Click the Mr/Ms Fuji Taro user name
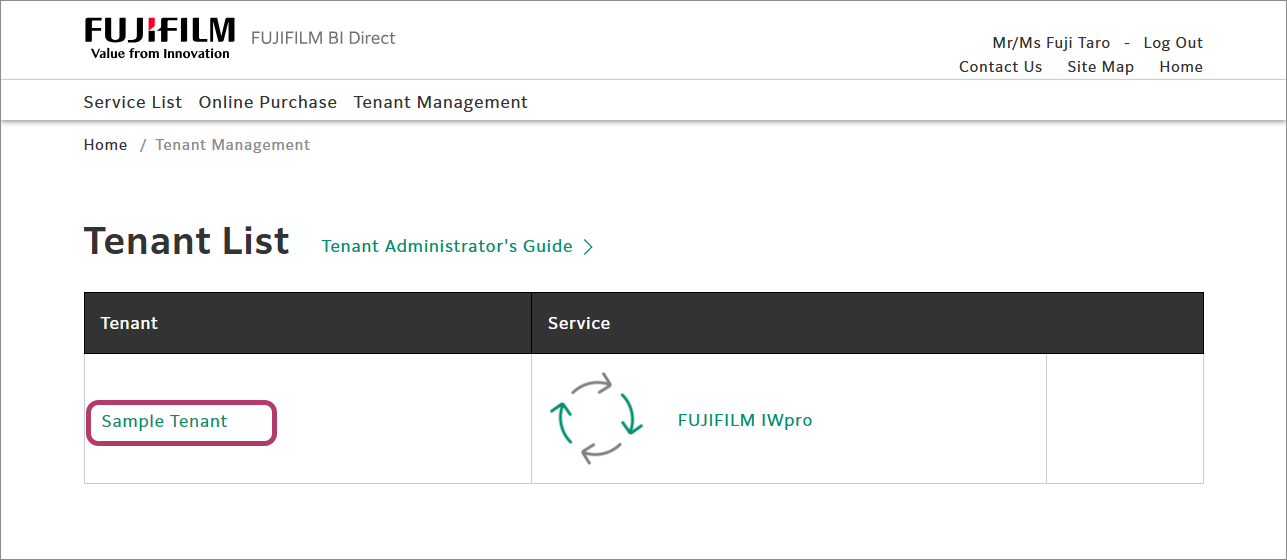This screenshot has width=1287, height=560. (x=1051, y=43)
